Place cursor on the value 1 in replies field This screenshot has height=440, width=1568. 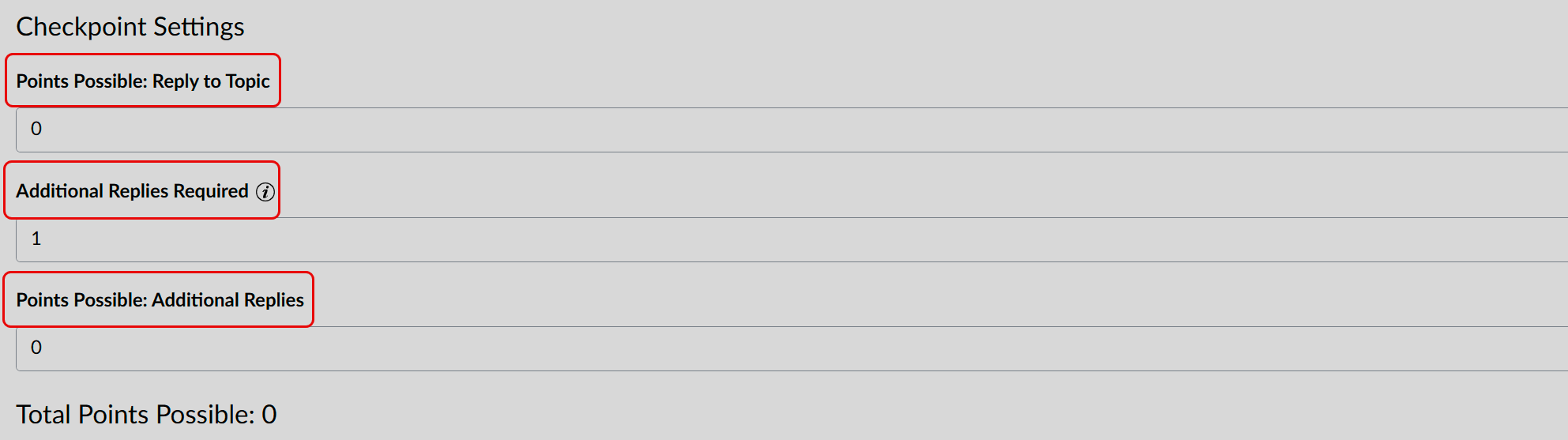[x=36, y=239]
